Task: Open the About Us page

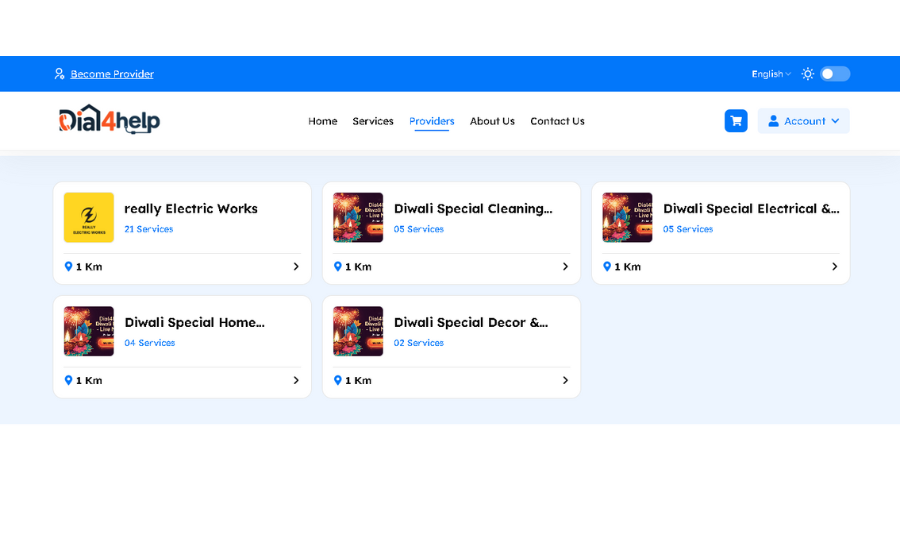Action: pos(492,121)
